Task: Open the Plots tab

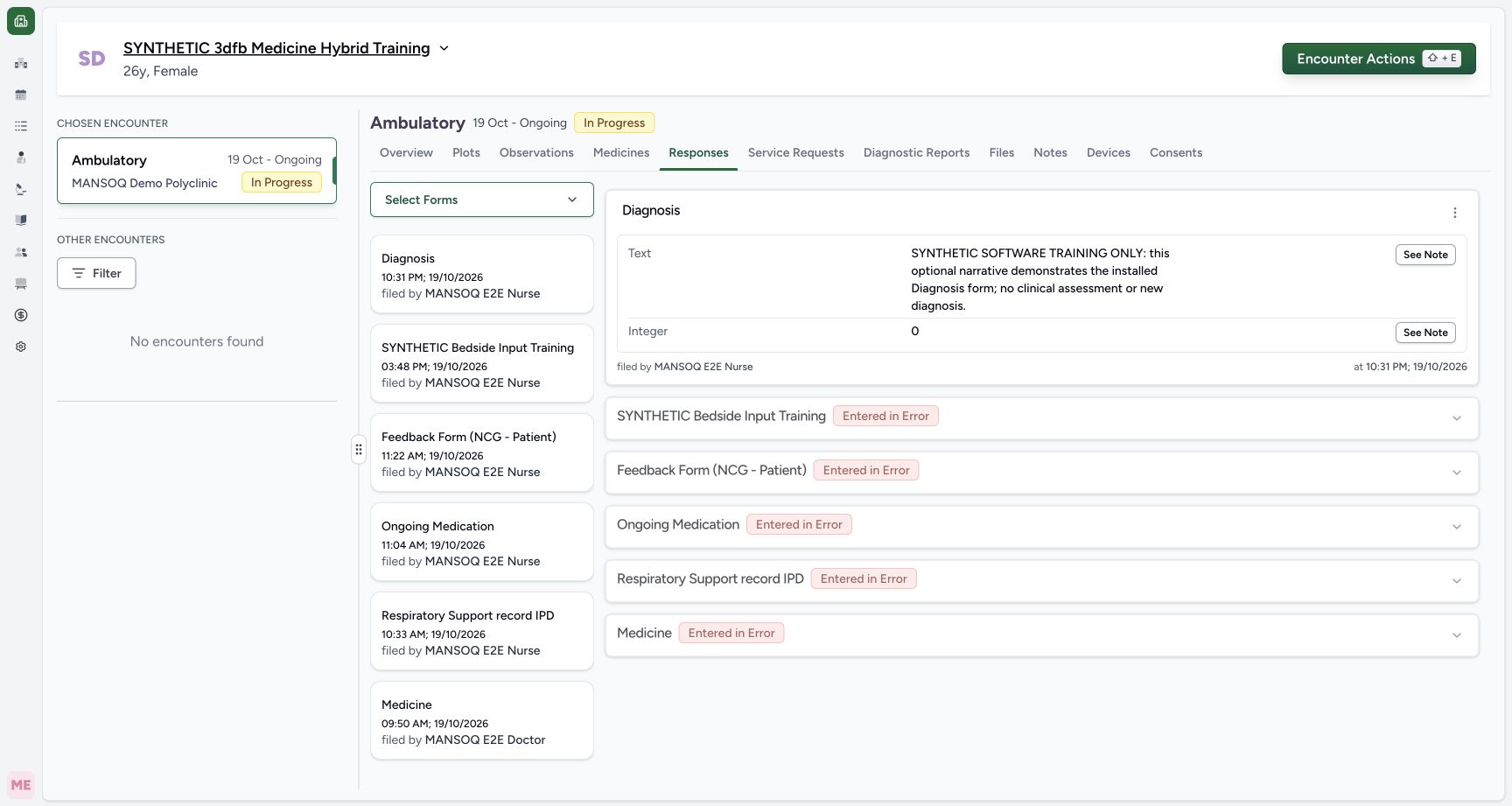Action: (466, 152)
